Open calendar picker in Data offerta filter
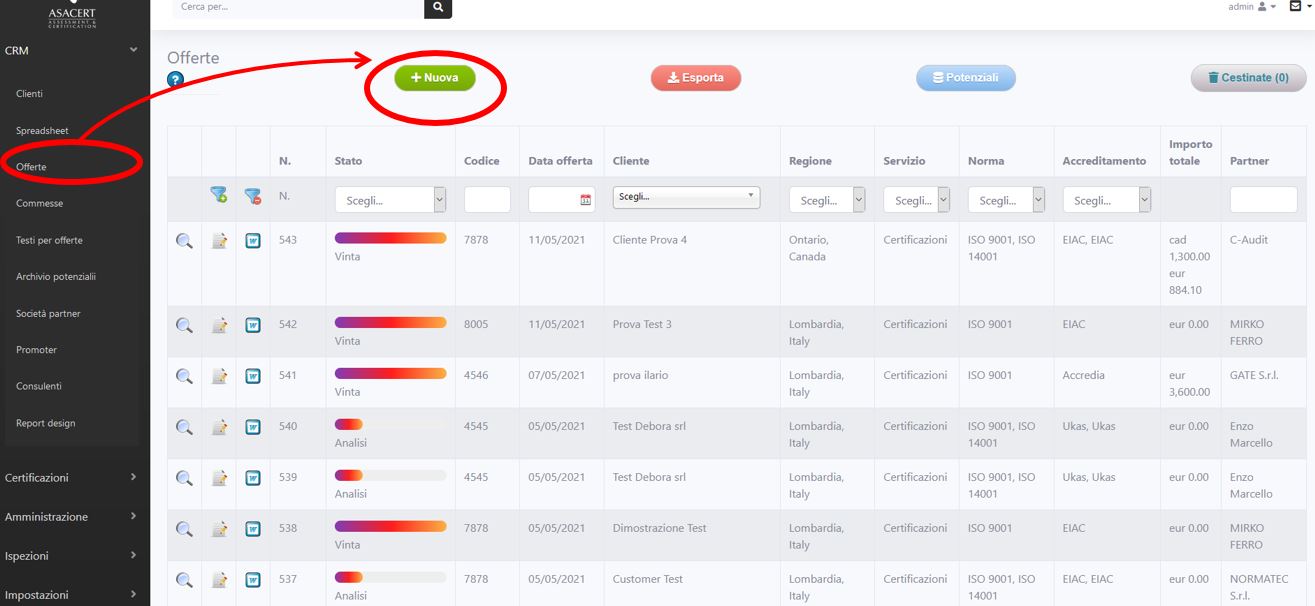 [x=586, y=200]
